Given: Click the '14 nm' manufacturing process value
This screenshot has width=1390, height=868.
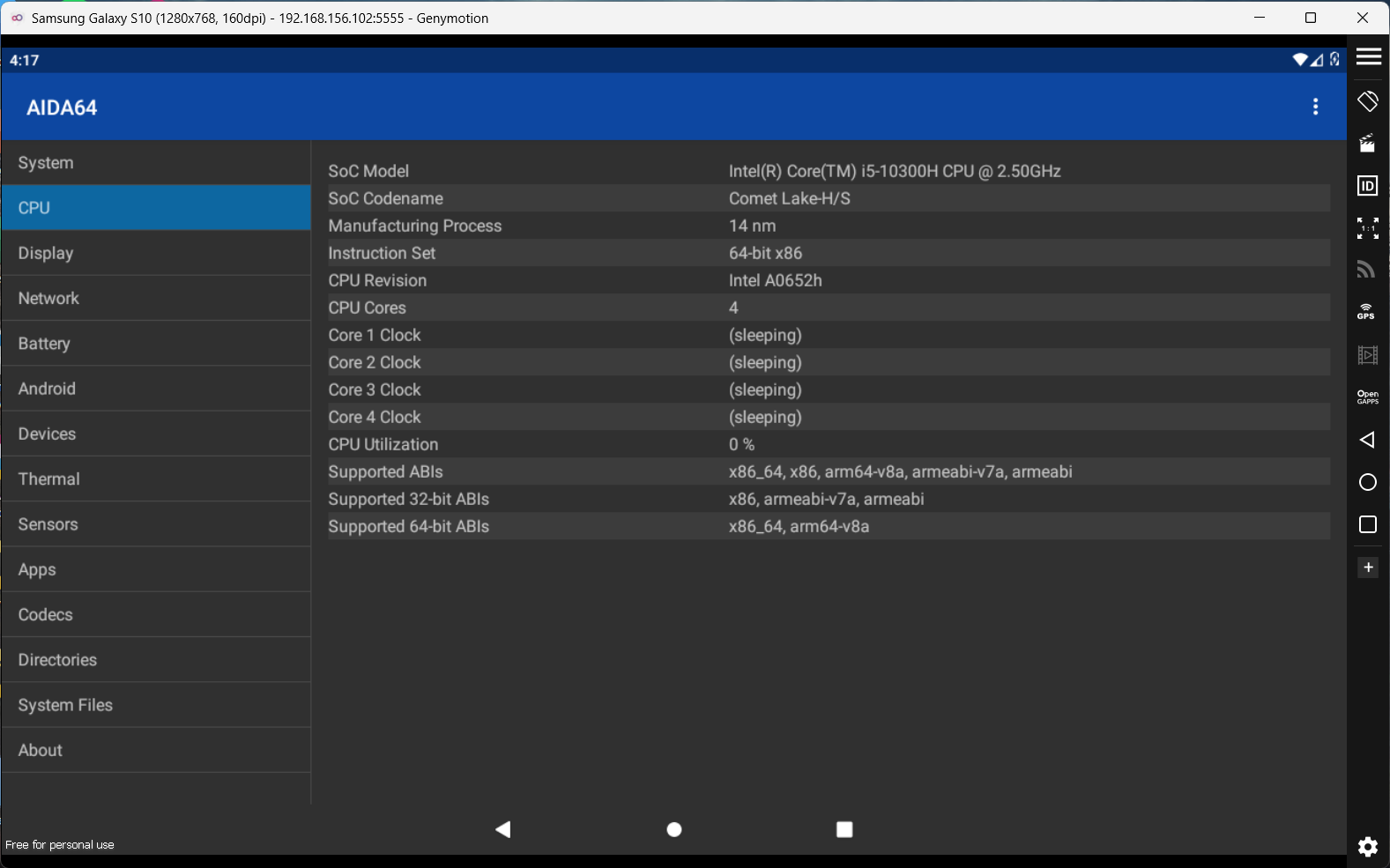Looking at the screenshot, I should 753,226.
